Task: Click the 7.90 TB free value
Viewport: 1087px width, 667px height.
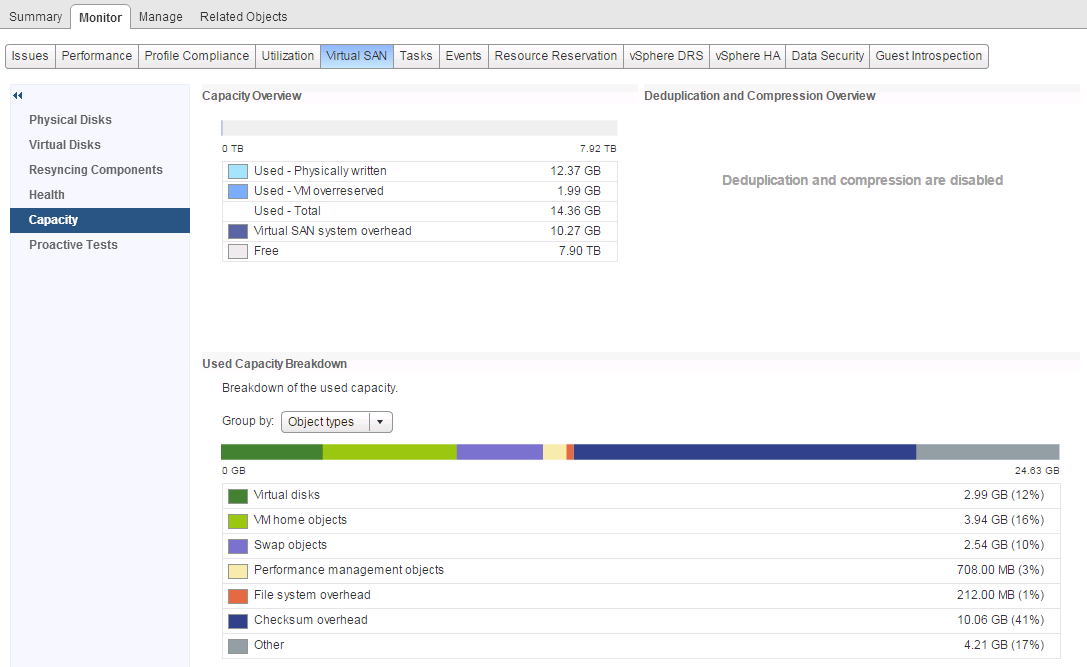Action: tap(580, 251)
